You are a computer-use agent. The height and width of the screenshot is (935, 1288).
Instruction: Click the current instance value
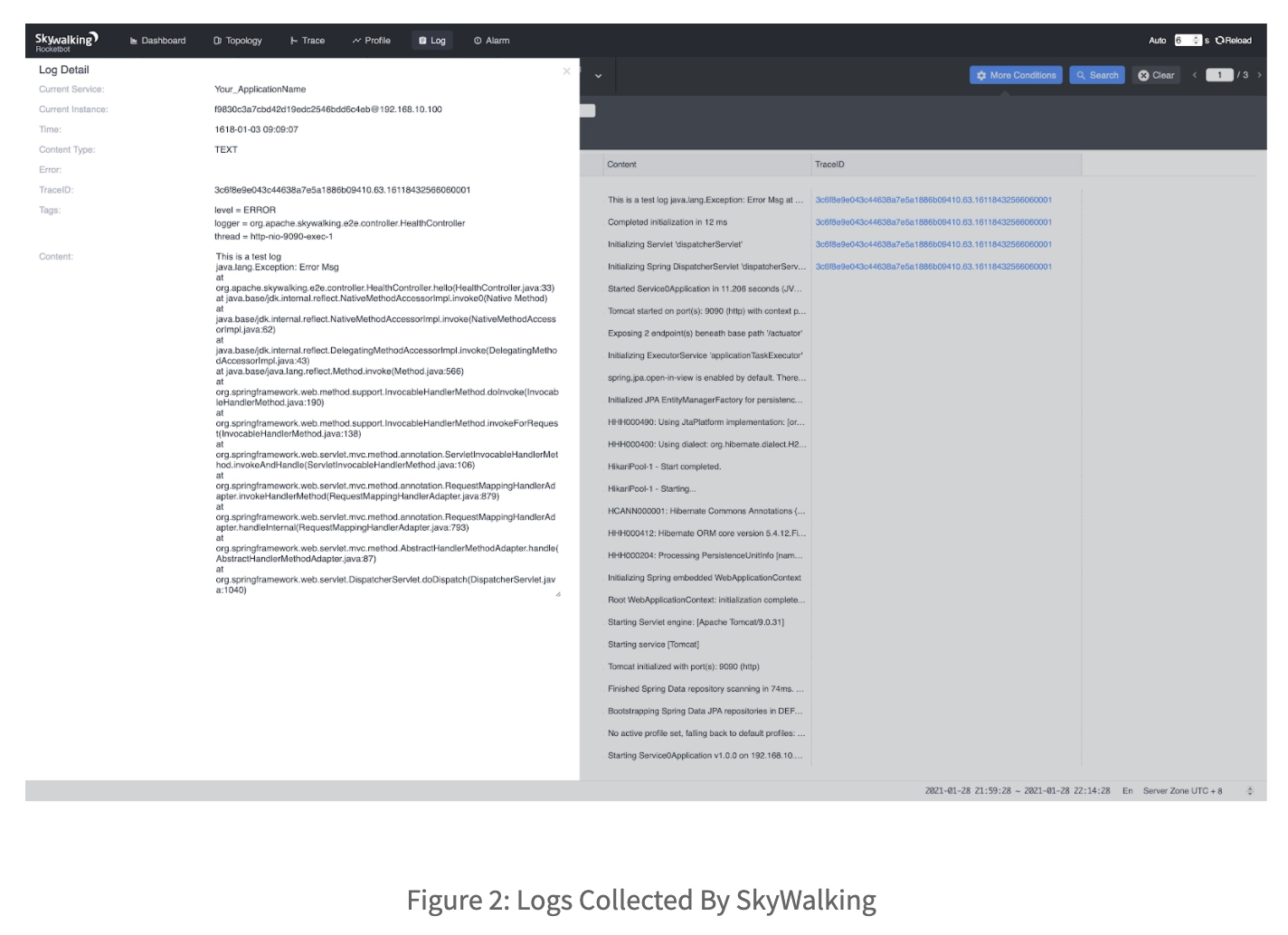(x=327, y=109)
